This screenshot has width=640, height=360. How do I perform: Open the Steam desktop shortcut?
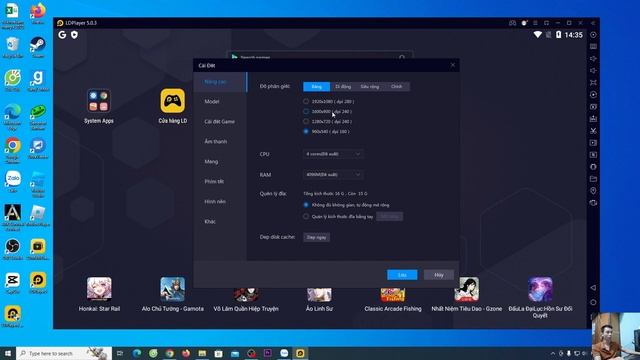pos(38,47)
